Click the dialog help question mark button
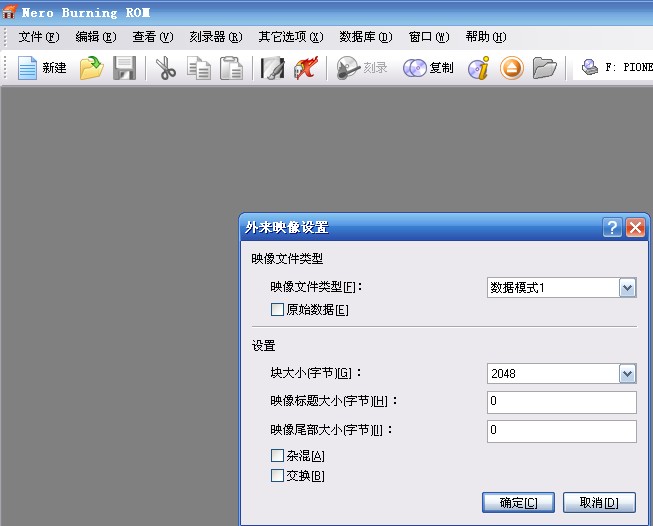Image resolution: width=653 pixels, height=526 pixels. [612, 227]
